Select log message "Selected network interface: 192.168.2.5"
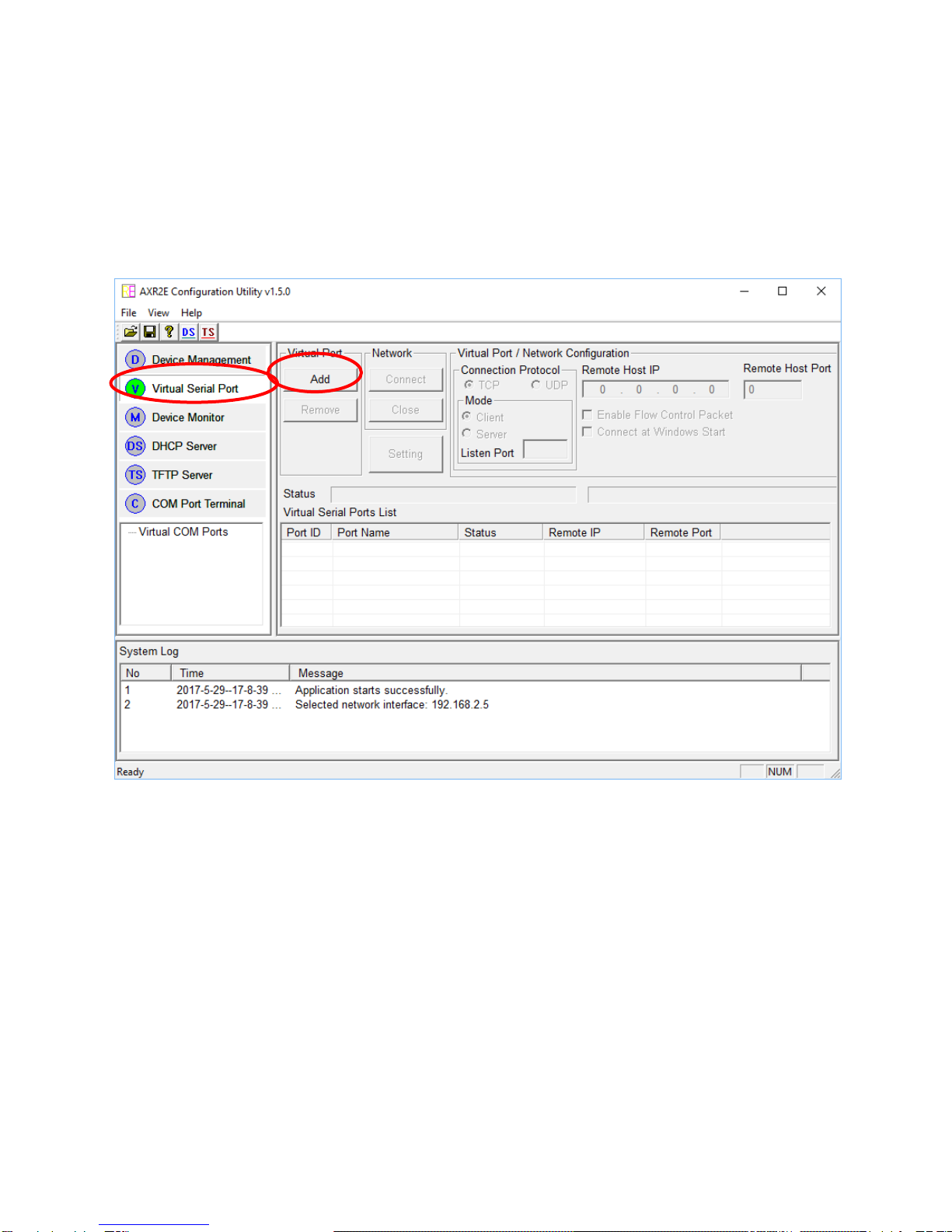The width and height of the screenshot is (952, 1232). pyautogui.click(x=392, y=705)
